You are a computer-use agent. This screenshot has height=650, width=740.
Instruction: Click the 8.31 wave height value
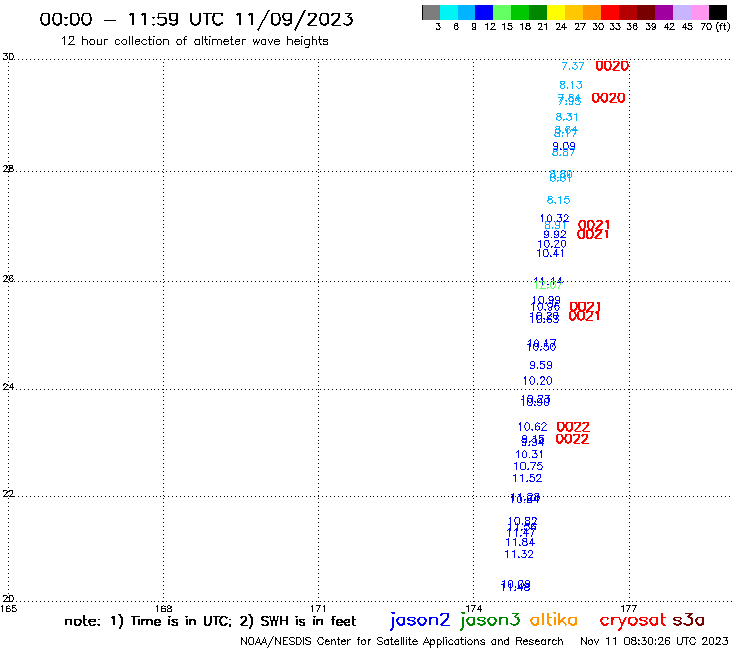(x=566, y=117)
